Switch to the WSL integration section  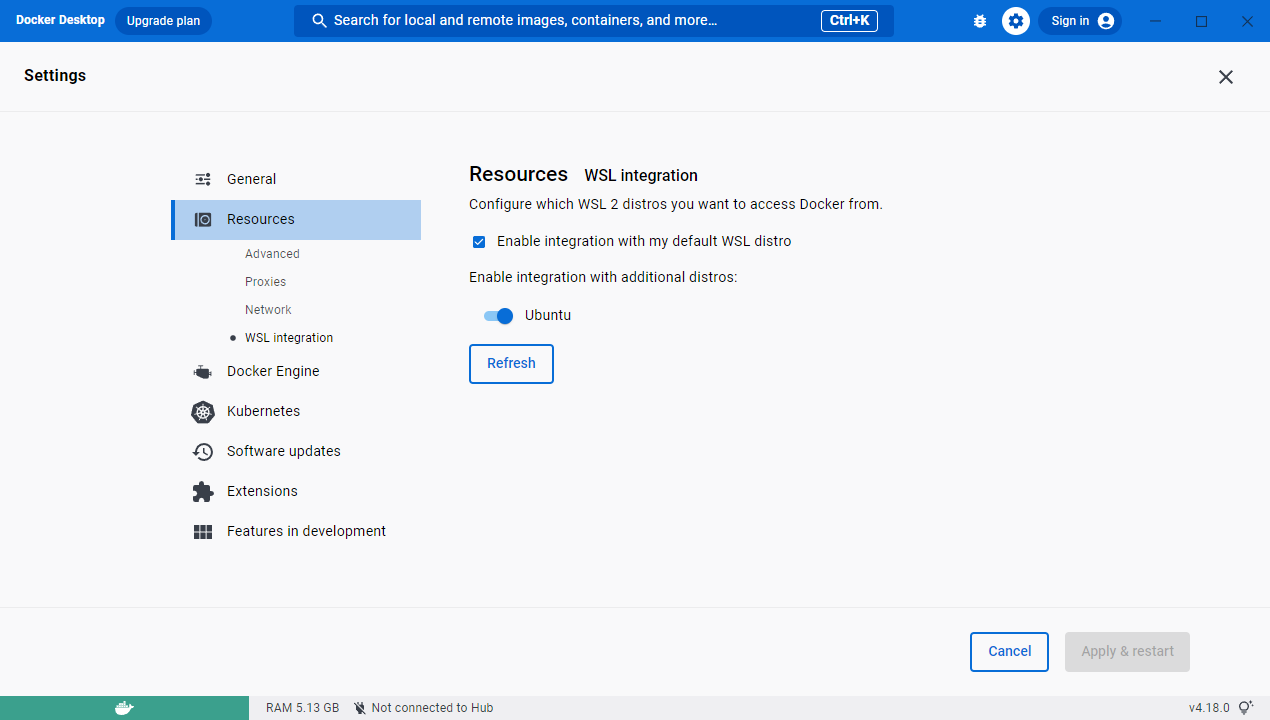pos(289,337)
